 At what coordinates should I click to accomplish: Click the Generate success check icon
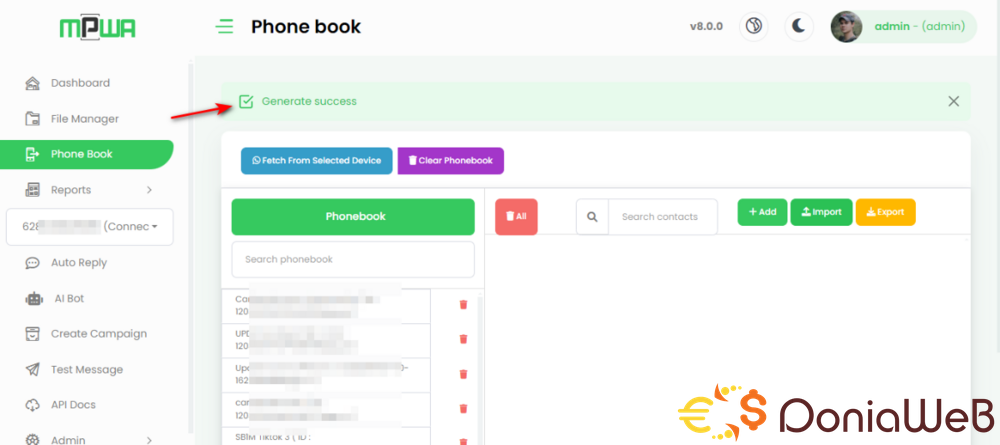(x=246, y=101)
